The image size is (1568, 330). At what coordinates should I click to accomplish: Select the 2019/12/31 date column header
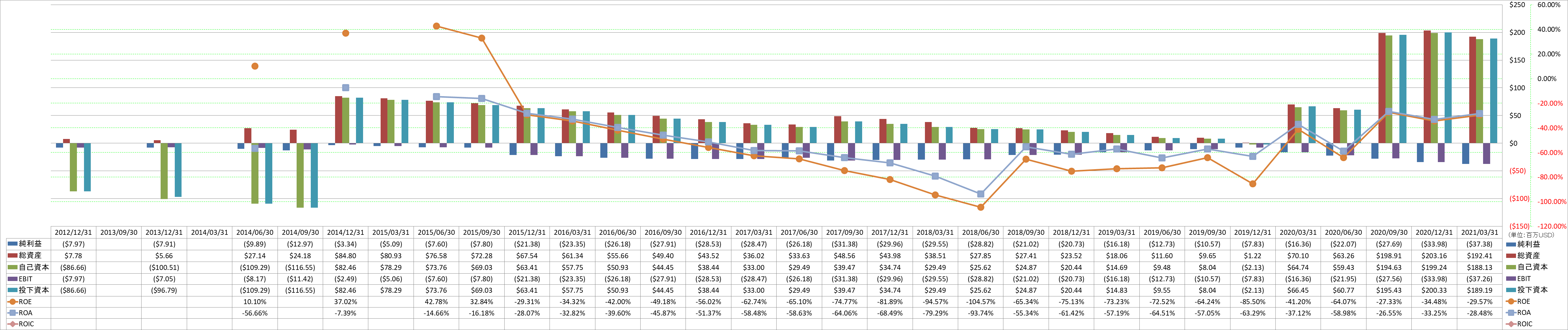click(1252, 232)
